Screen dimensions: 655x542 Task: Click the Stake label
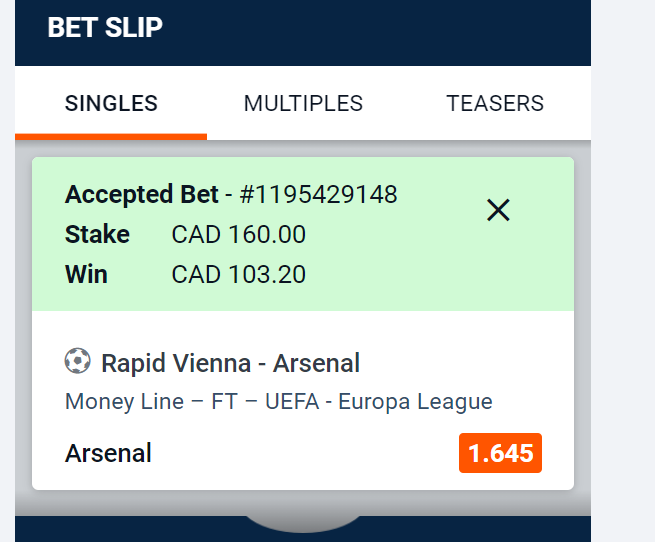[97, 235]
